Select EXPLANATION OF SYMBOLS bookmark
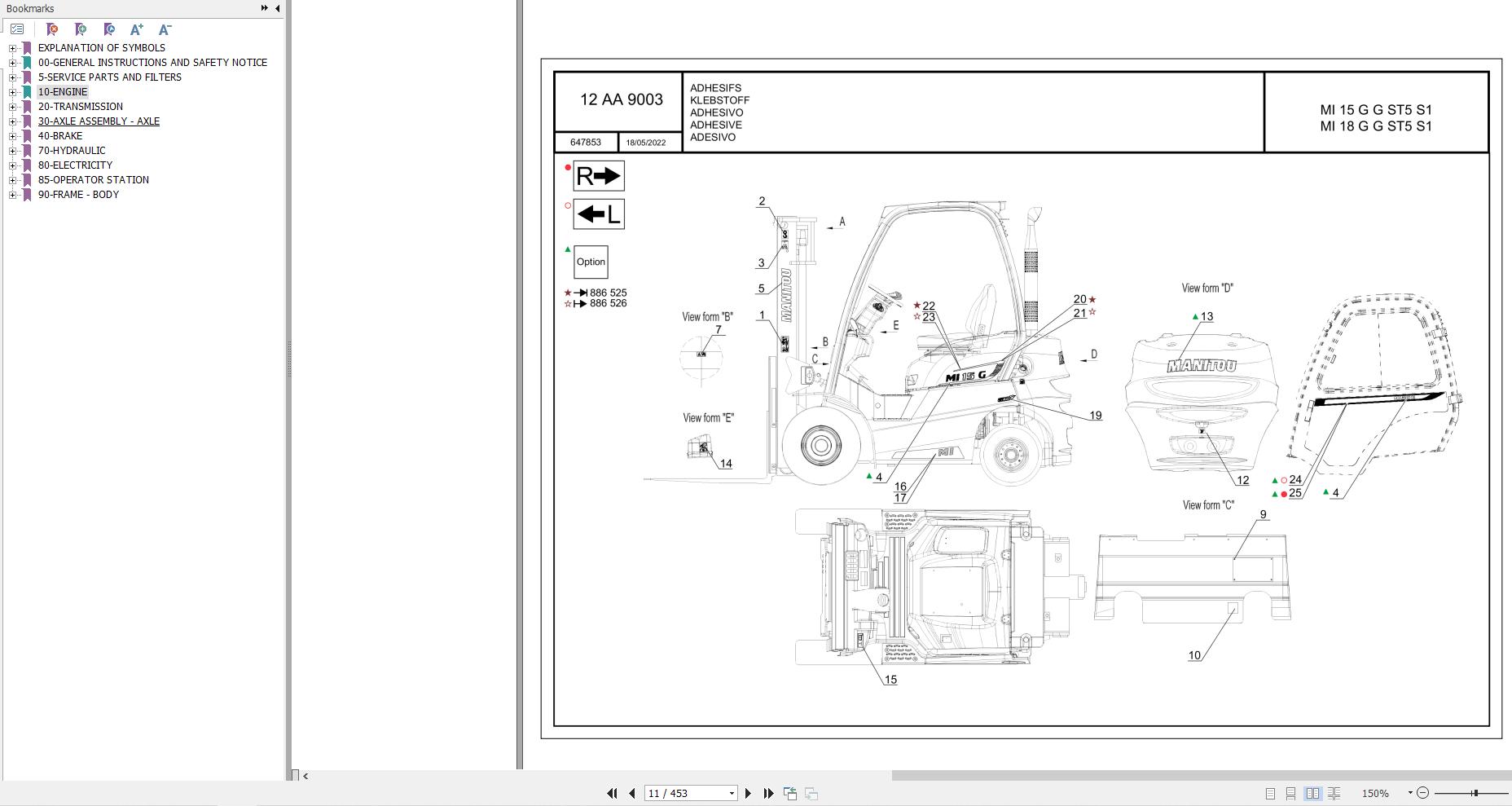This screenshot has width=1512, height=806. (101, 48)
